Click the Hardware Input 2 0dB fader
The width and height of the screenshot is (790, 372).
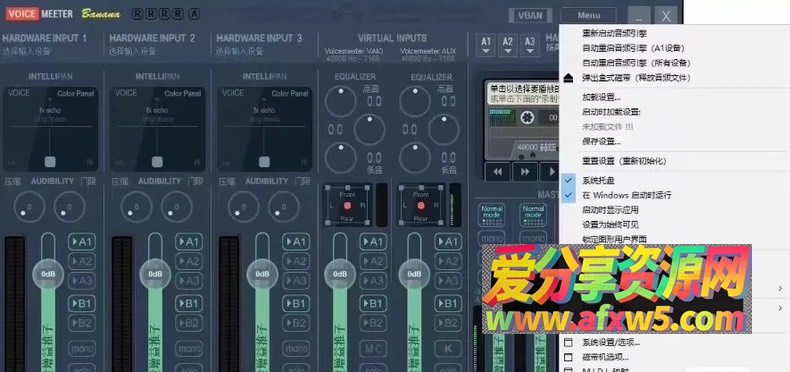click(x=155, y=274)
